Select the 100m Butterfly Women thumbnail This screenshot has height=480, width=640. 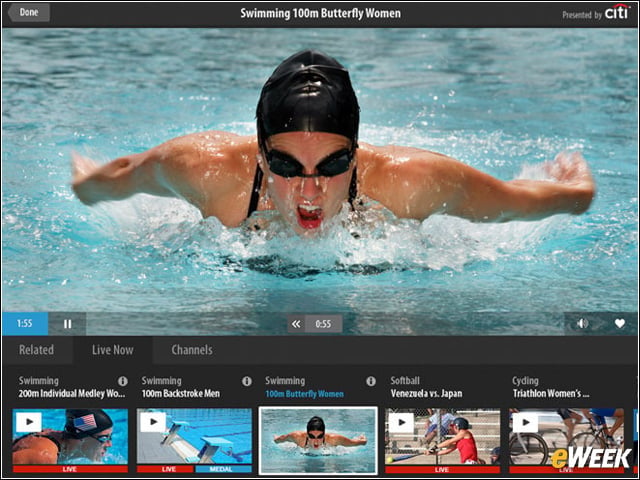[318, 440]
